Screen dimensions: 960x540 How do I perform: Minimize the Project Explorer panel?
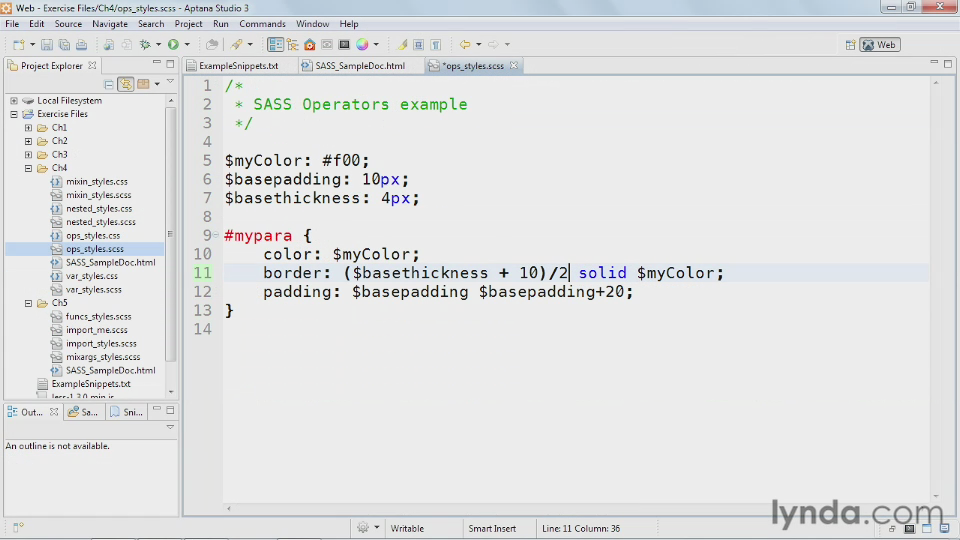point(157,63)
